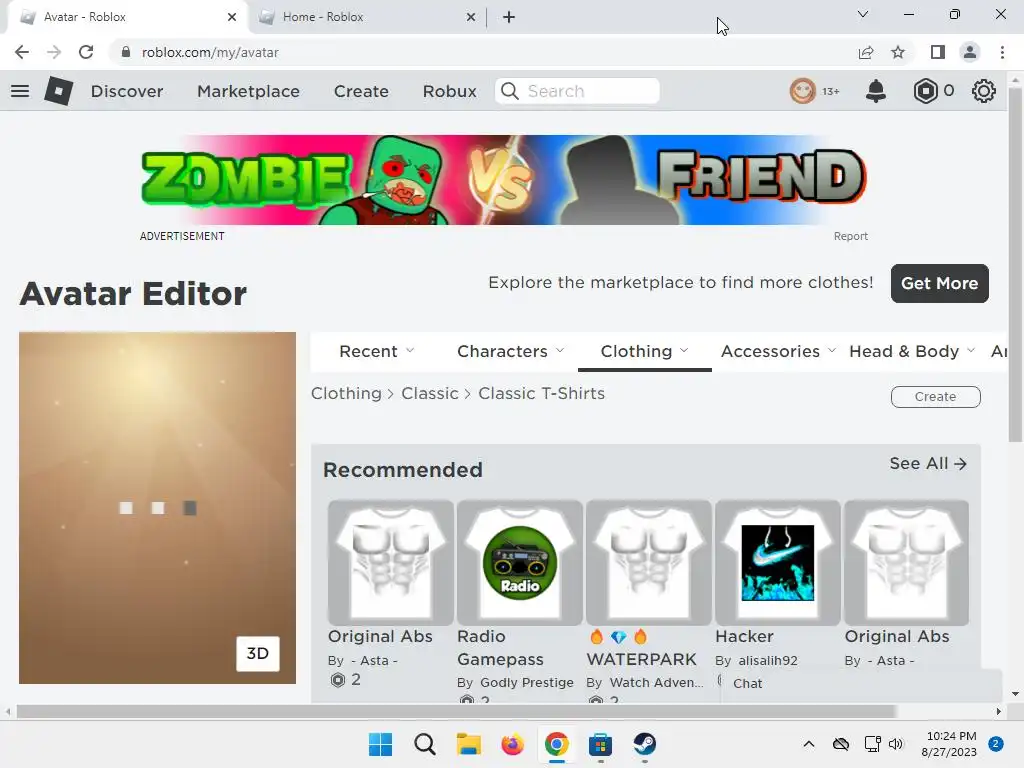Screen dimensions: 1024x768
Task: Click the site lock icon in address bar
Action: click(x=126, y=52)
